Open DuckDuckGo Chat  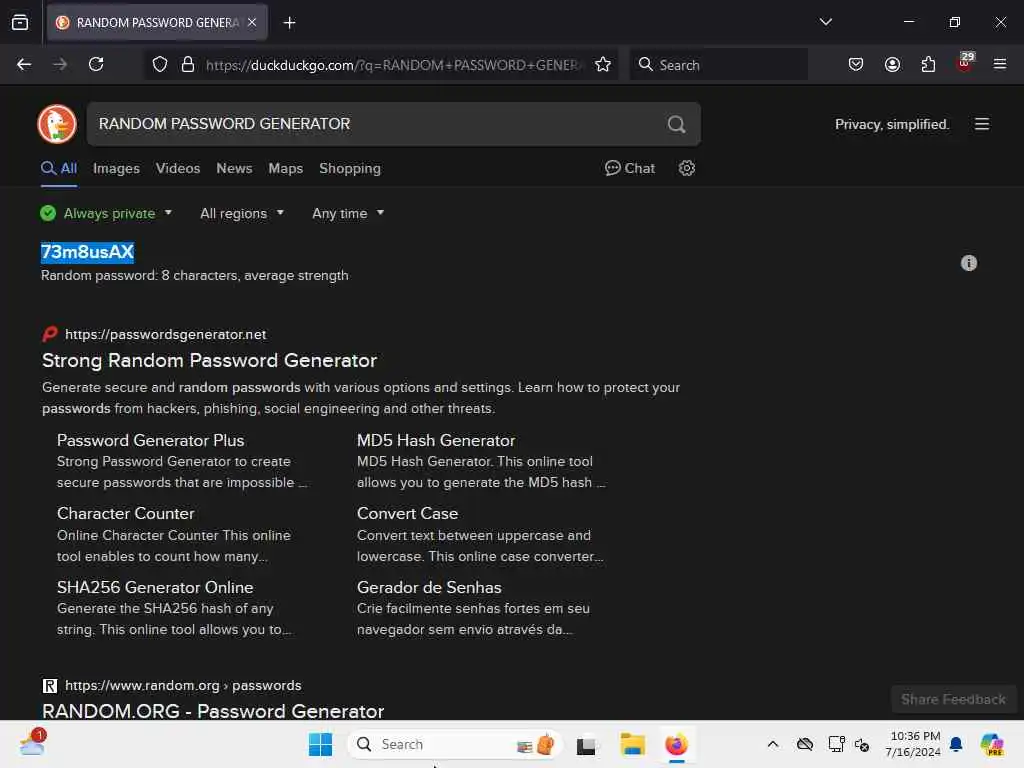pos(630,168)
